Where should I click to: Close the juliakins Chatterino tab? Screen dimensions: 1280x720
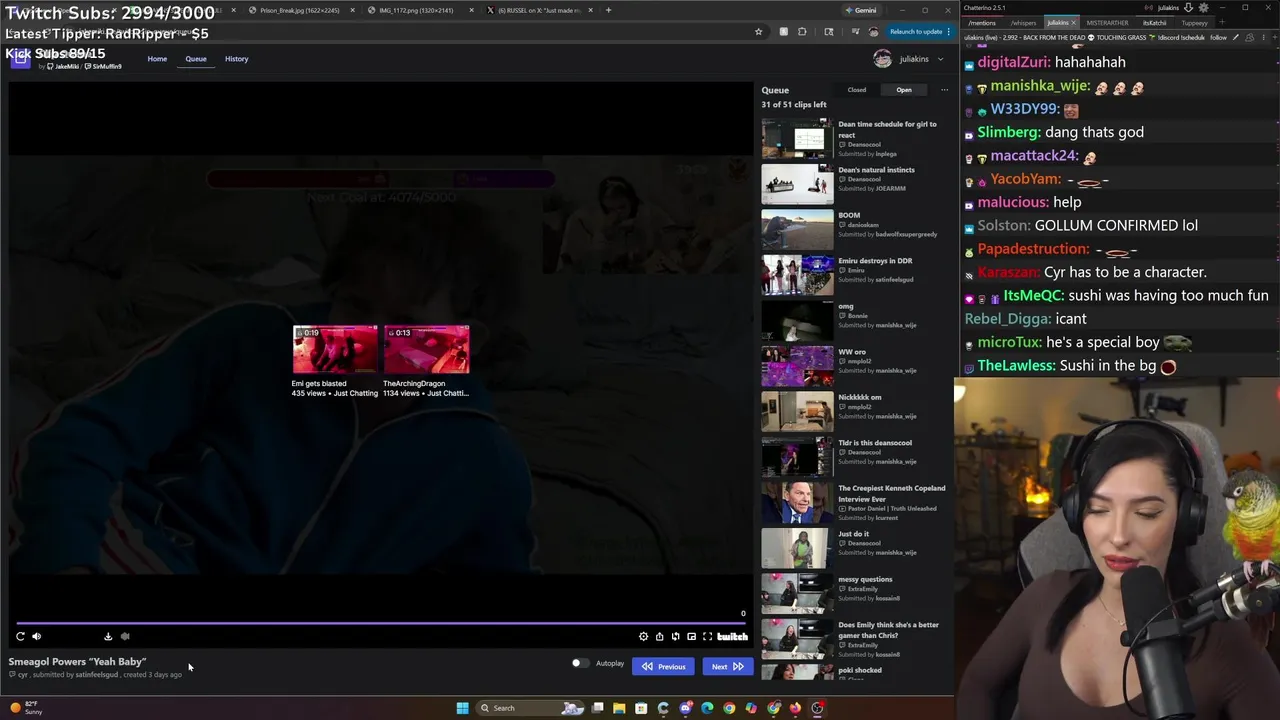1074,22
